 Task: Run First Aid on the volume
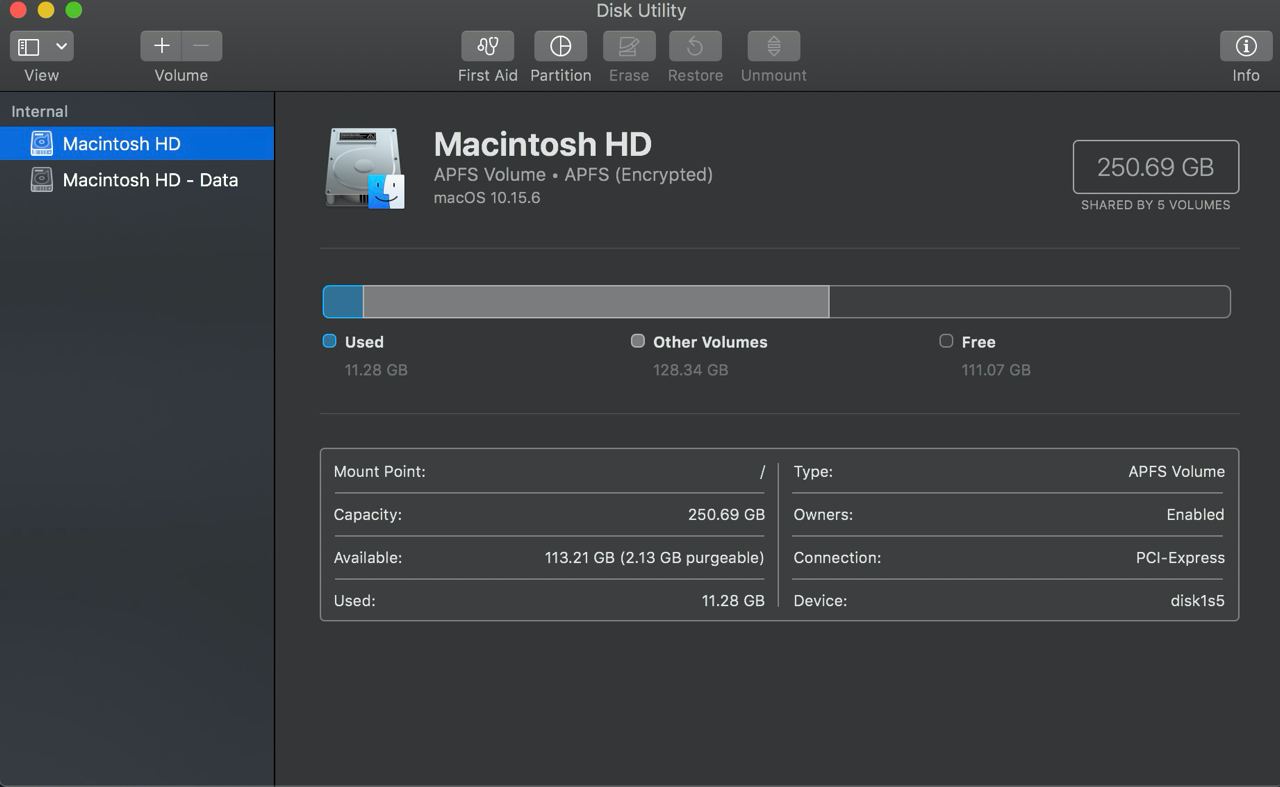point(487,46)
